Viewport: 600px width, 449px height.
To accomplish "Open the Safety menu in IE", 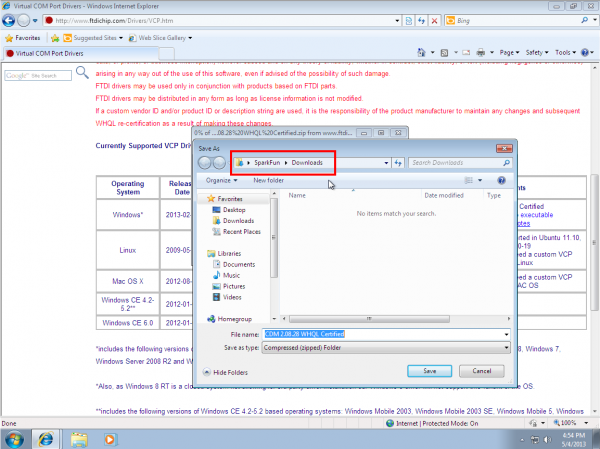I will [537, 52].
